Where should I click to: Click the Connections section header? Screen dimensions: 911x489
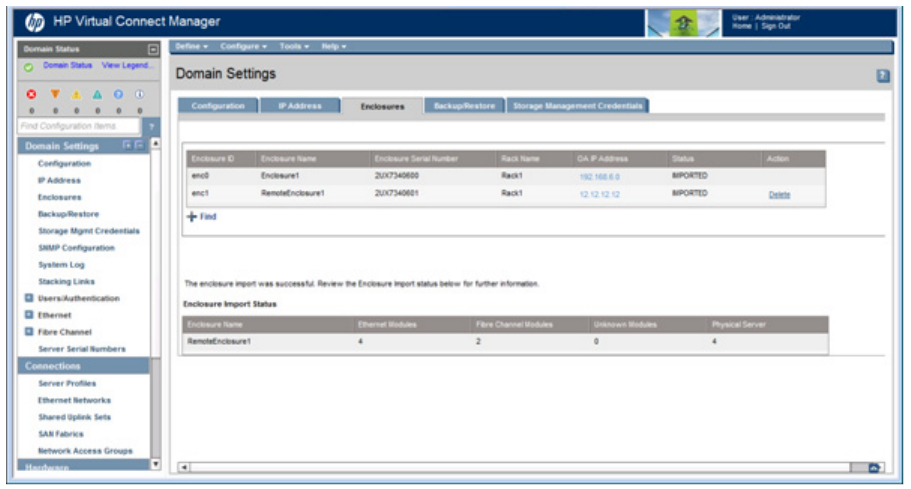(84, 366)
